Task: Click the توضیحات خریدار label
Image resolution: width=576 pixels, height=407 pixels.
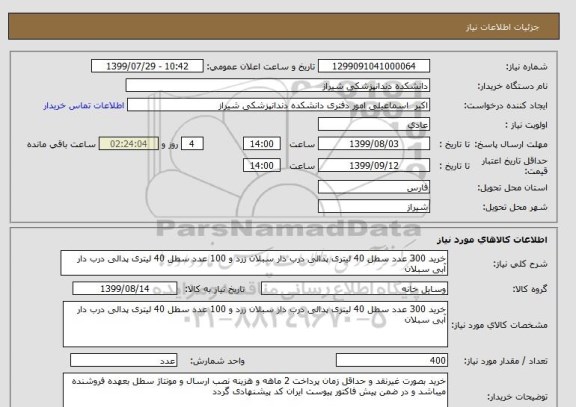Action: point(517,397)
